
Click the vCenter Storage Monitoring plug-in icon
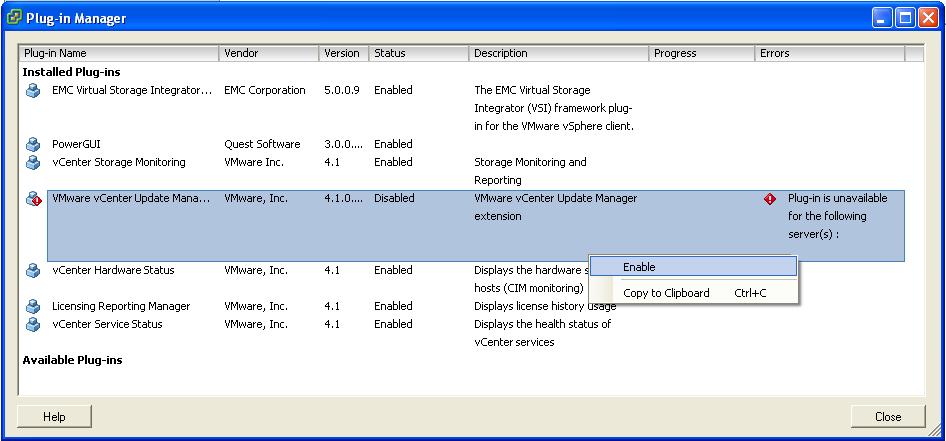(x=33, y=162)
